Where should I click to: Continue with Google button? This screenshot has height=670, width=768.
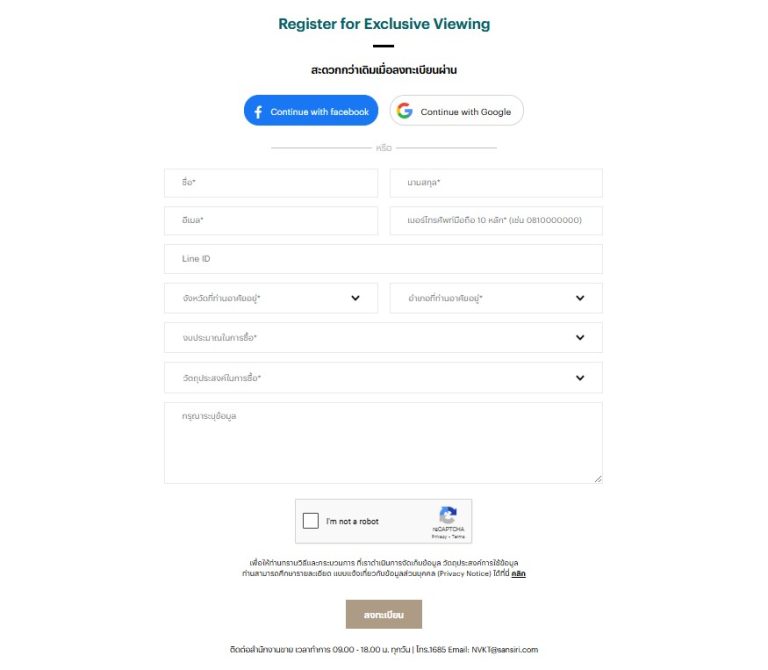click(x=456, y=110)
